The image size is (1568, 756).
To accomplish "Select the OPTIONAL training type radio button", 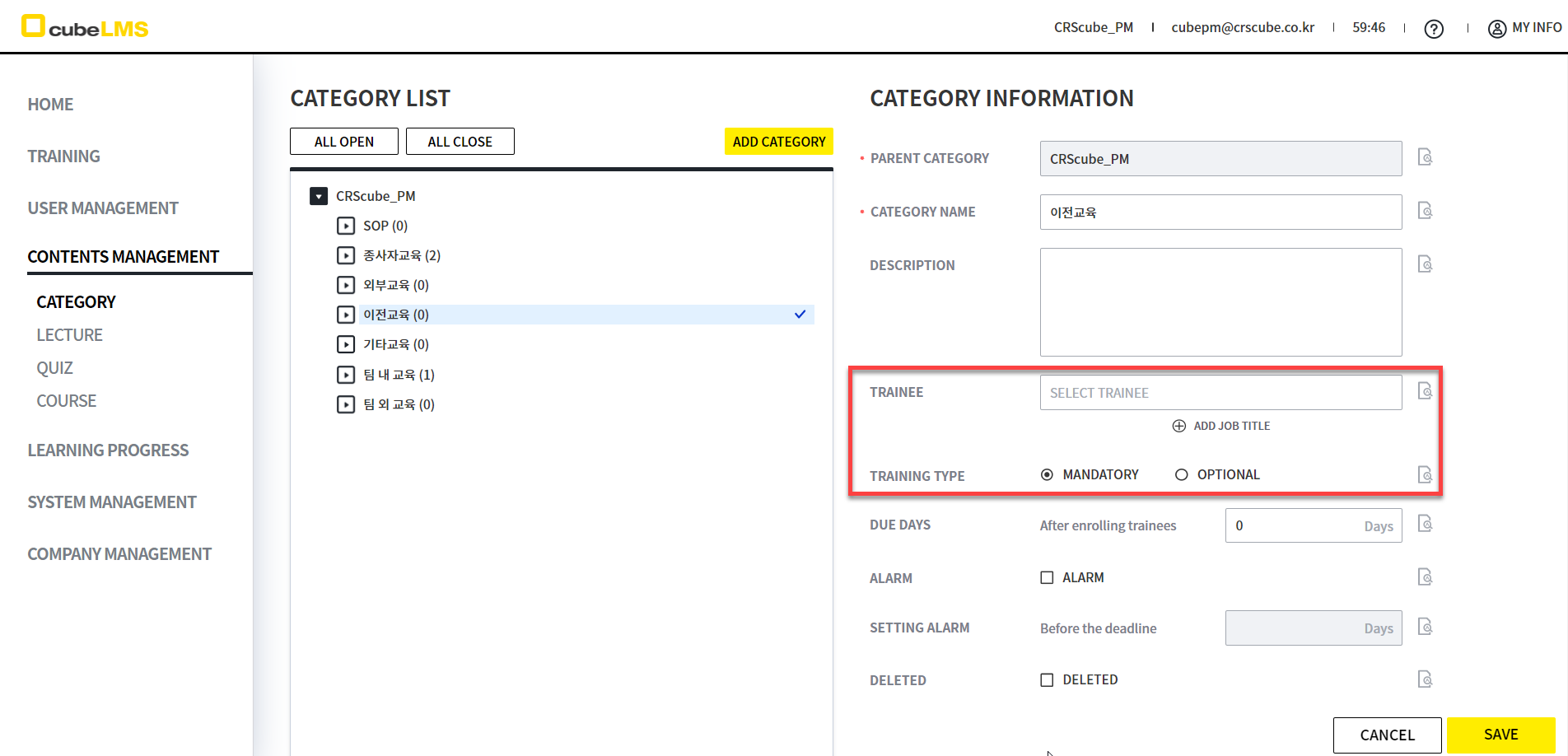I will (1182, 474).
